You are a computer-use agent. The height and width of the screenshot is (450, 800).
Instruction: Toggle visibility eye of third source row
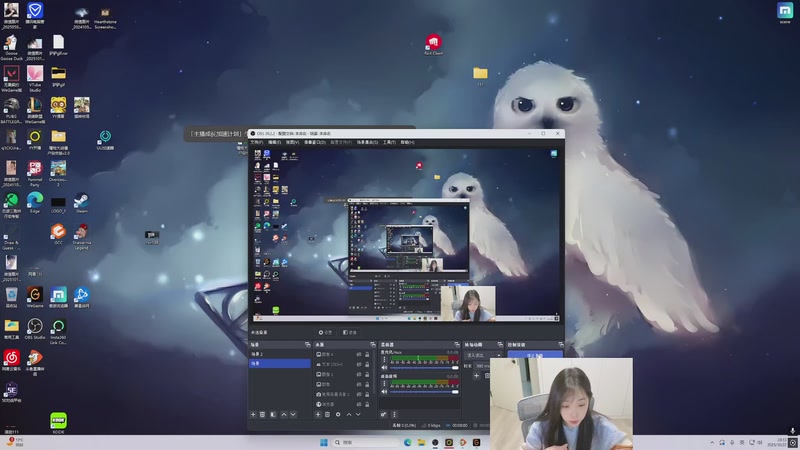point(359,374)
